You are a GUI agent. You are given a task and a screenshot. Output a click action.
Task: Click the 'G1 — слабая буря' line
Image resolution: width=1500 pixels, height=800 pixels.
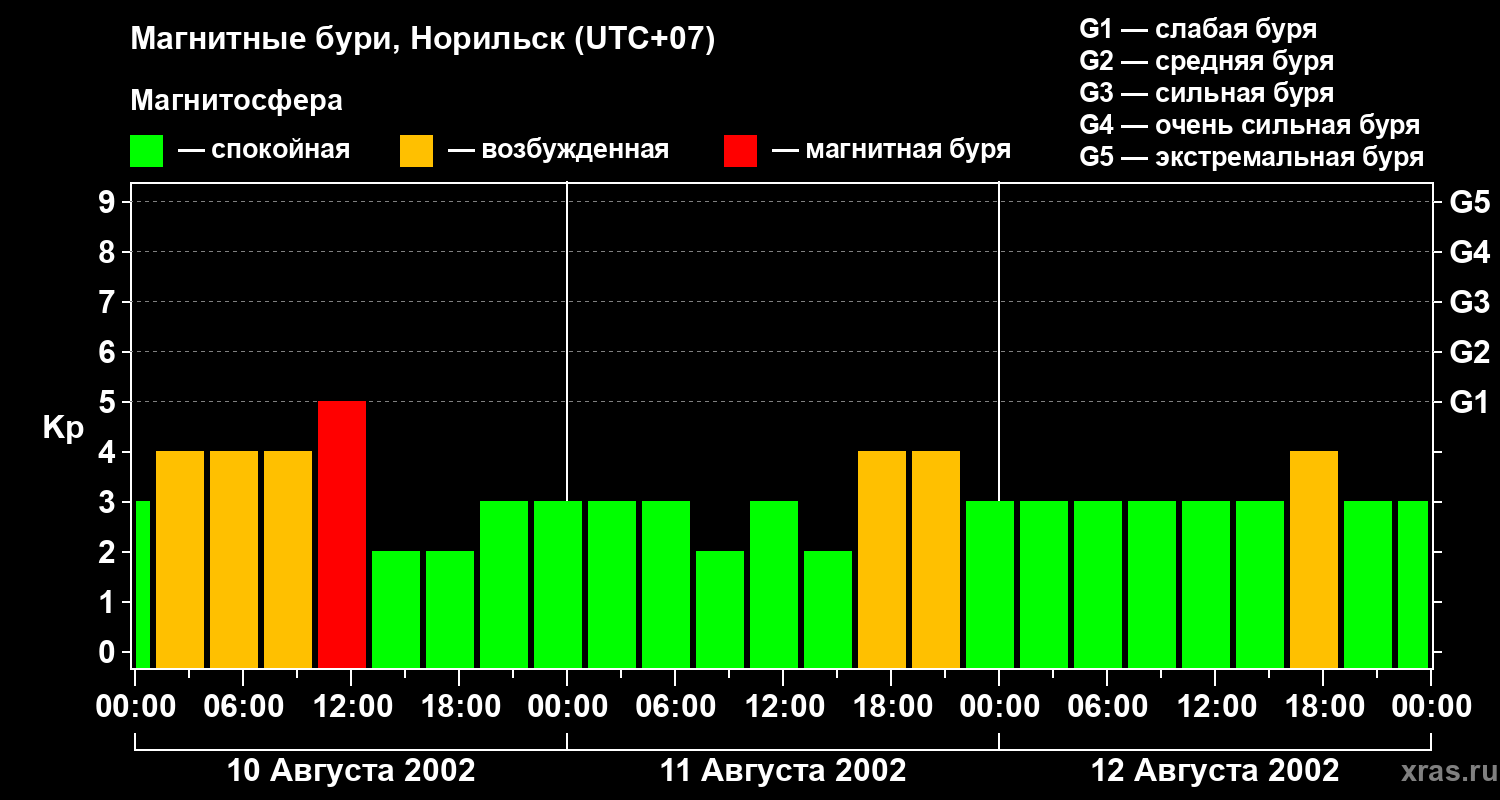[1198, 29]
